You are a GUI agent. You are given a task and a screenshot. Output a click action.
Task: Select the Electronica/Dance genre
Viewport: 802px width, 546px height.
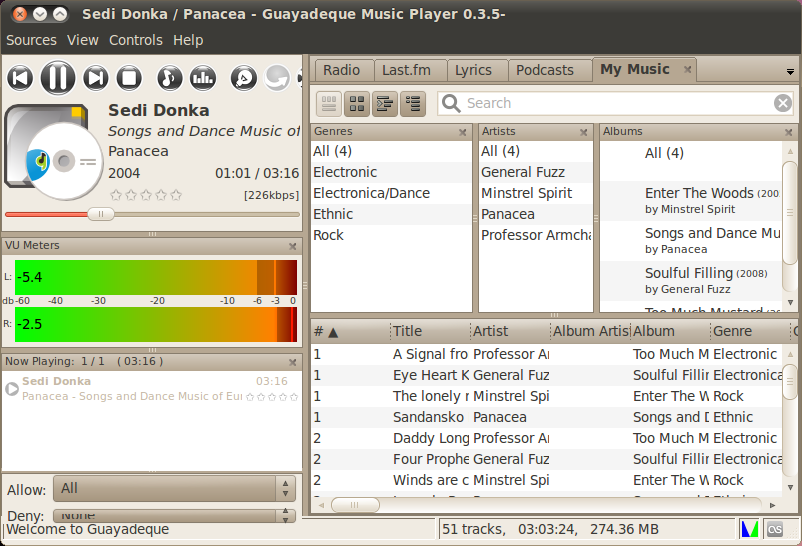pyautogui.click(x=371, y=193)
